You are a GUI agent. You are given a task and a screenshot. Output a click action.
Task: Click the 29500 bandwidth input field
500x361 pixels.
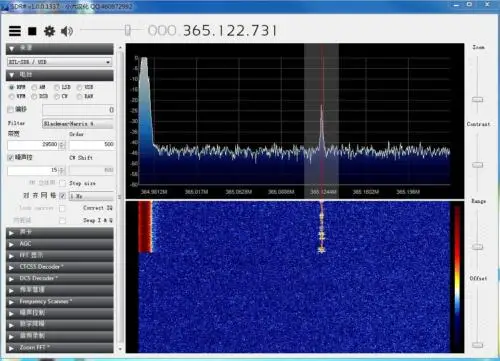(x=33, y=144)
